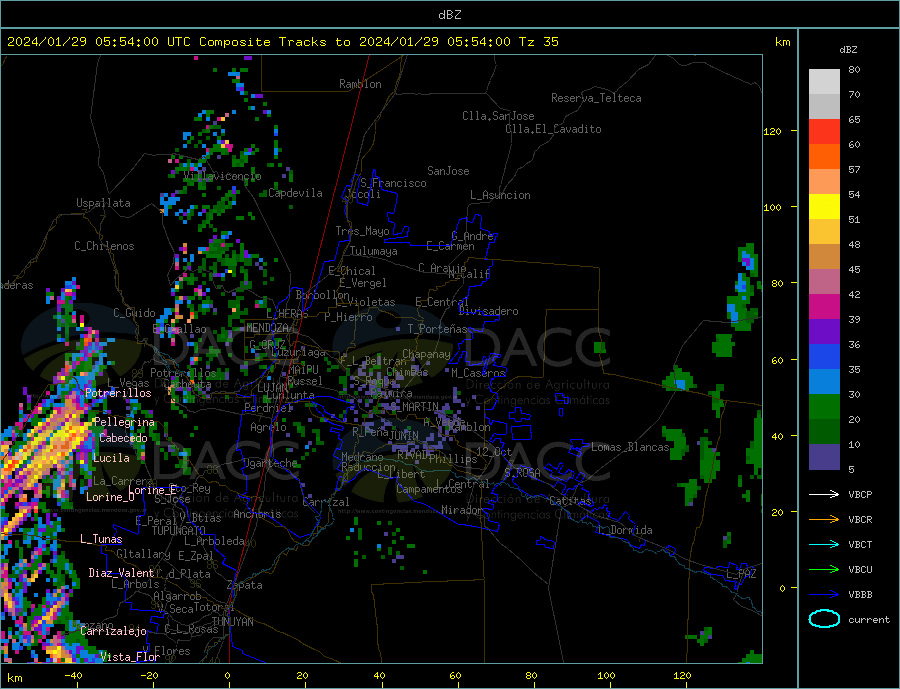
Task: Click the Reserva_Telteca label on the map
Action: pos(596,98)
